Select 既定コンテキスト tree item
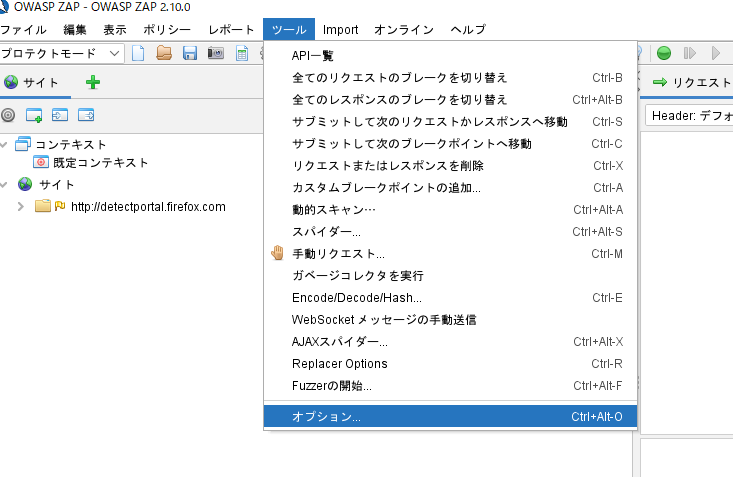Screen dimensions: 733x477 point(101,162)
